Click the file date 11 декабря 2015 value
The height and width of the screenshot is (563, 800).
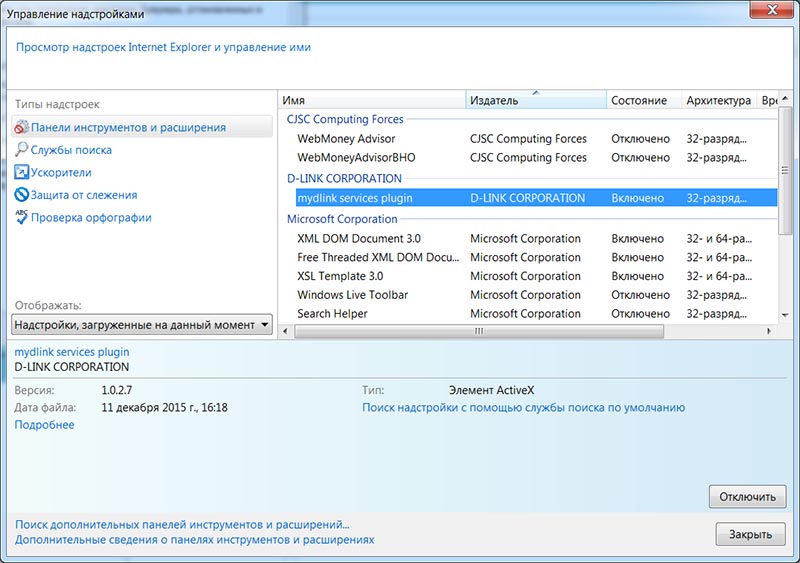click(x=164, y=407)
